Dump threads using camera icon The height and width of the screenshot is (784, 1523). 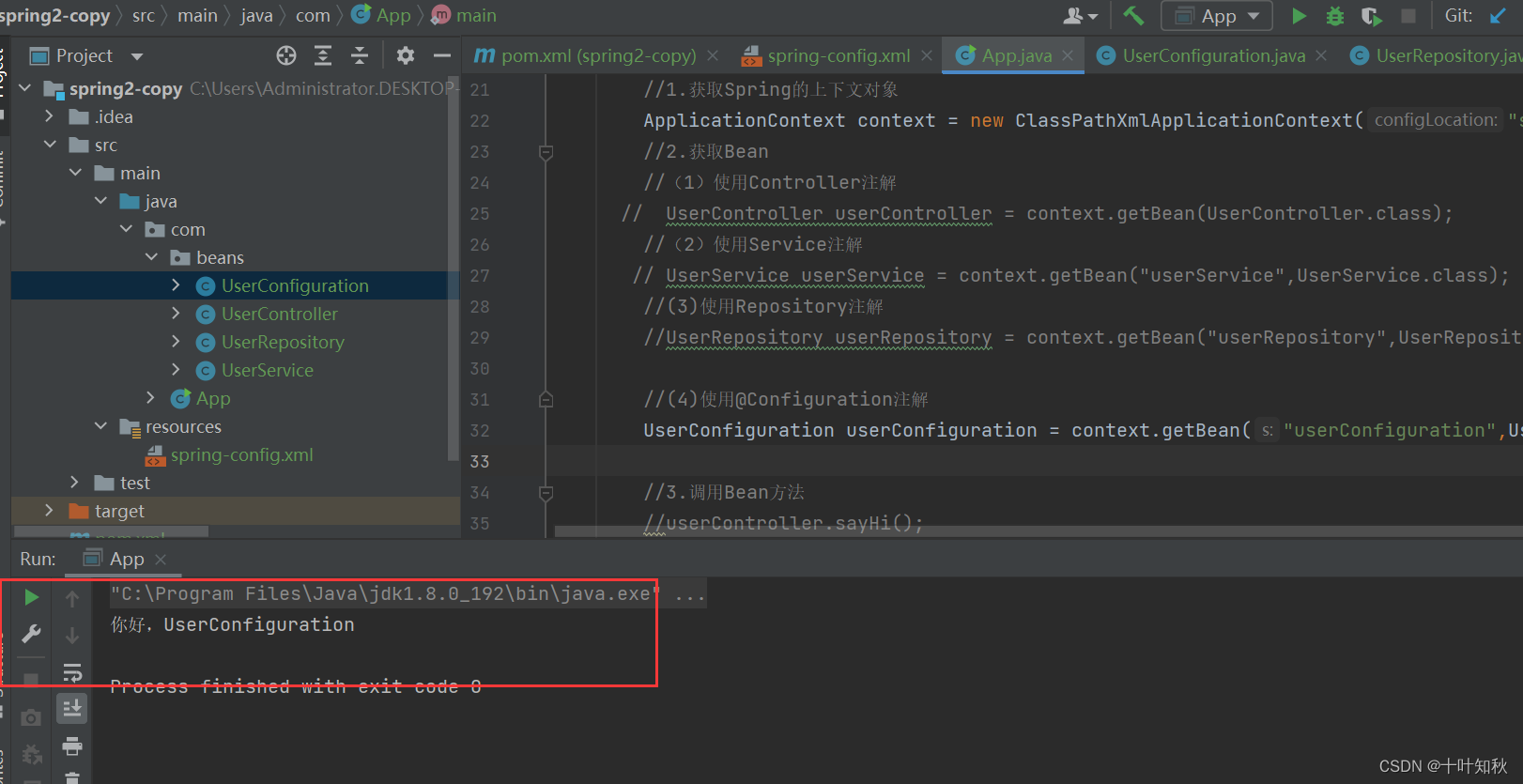[x=31, y=717]
